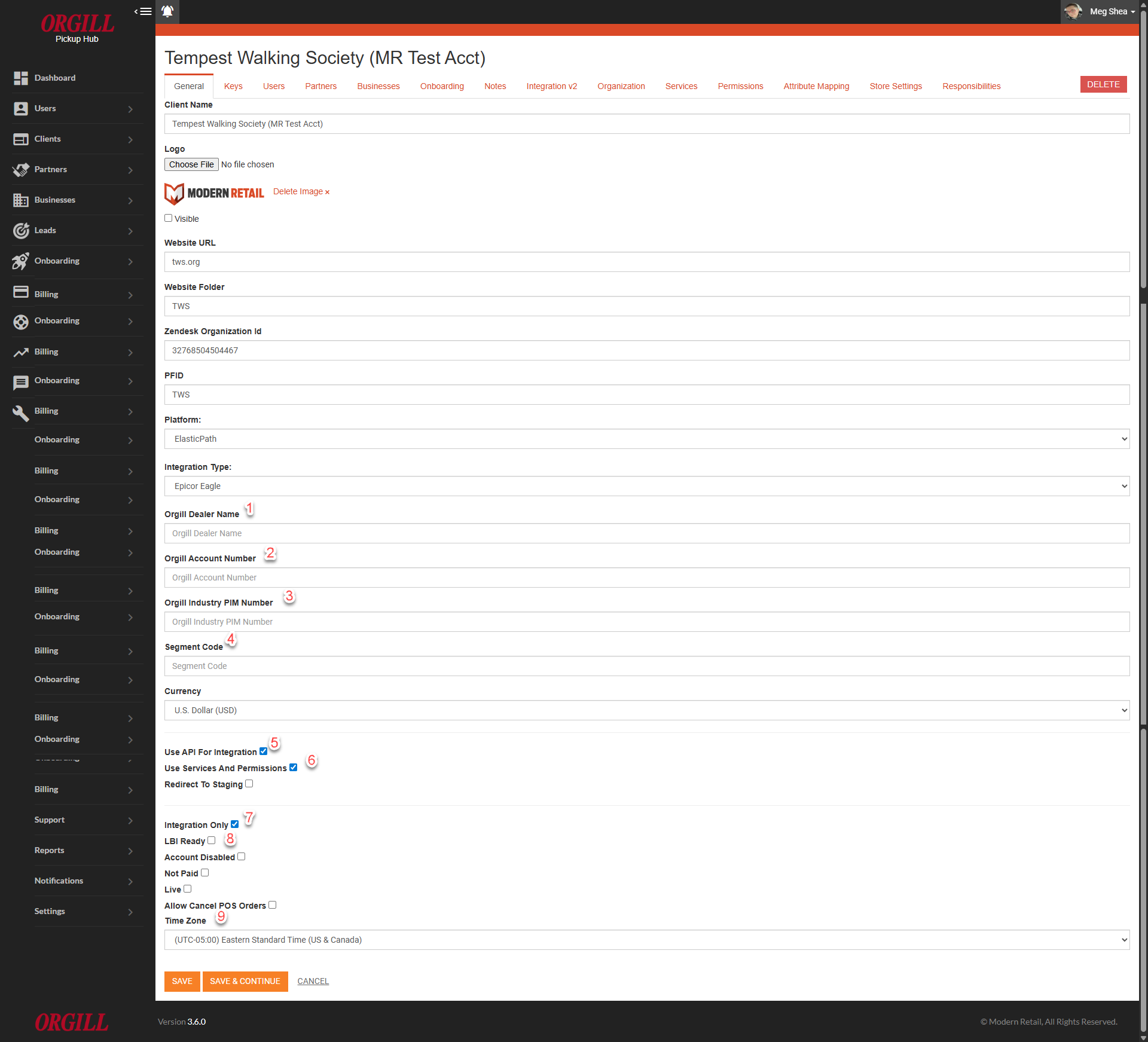1148x1042 pixels.
Task: Switch to the Keys tab
Action: [233, 86]
